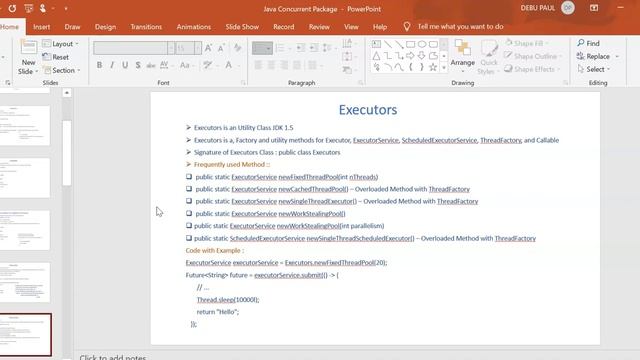This screenshot has width=640, height=360.
Task: Click Decrease List Level icon
Action: [x=301, y=48]
